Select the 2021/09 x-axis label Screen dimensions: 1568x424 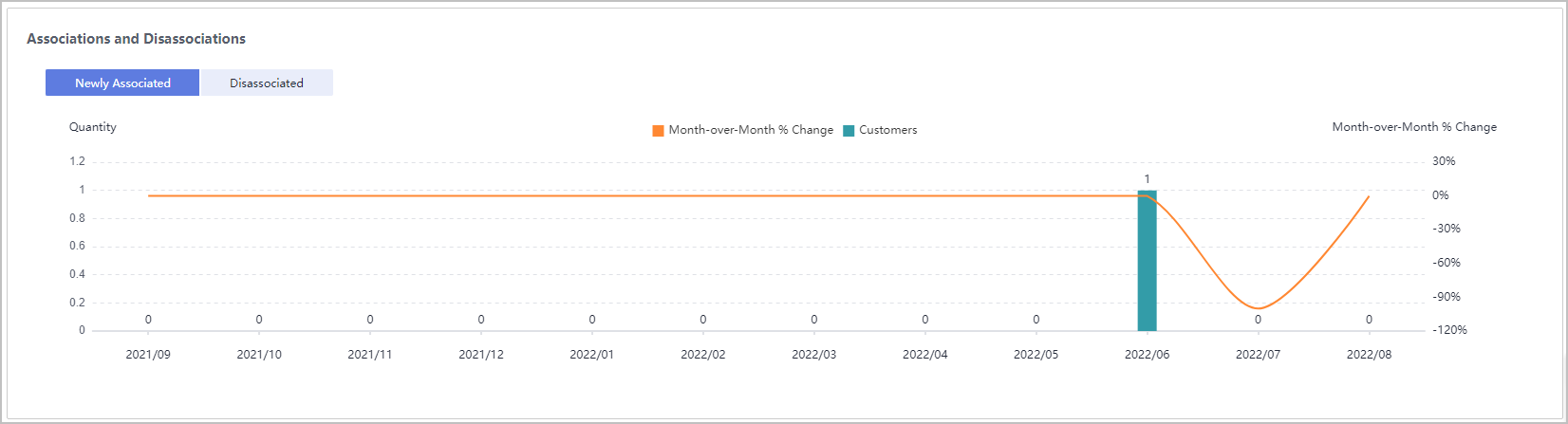pos(148,355)
